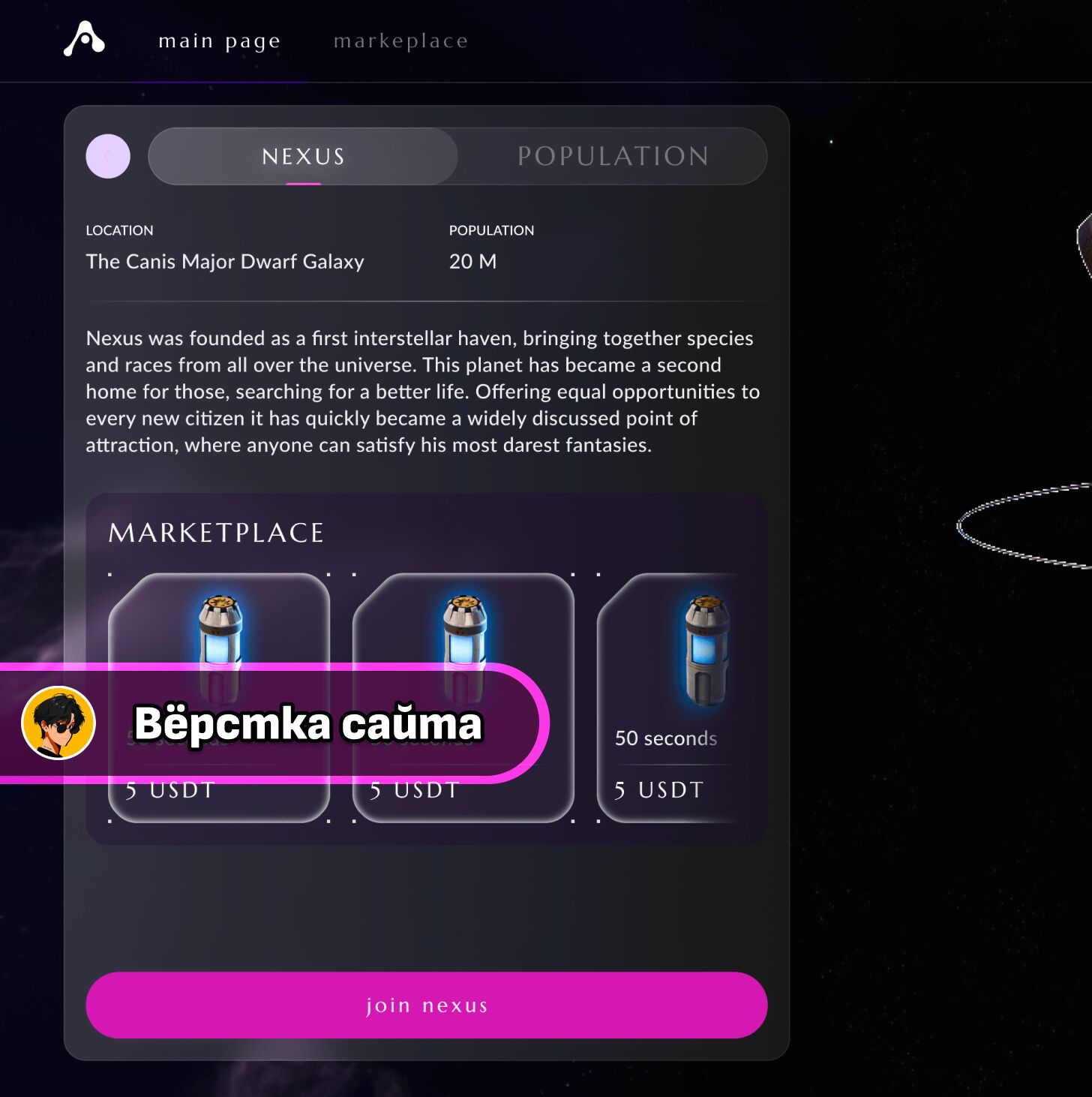Click the avatar with sunglasses

(x=58, y=723)
